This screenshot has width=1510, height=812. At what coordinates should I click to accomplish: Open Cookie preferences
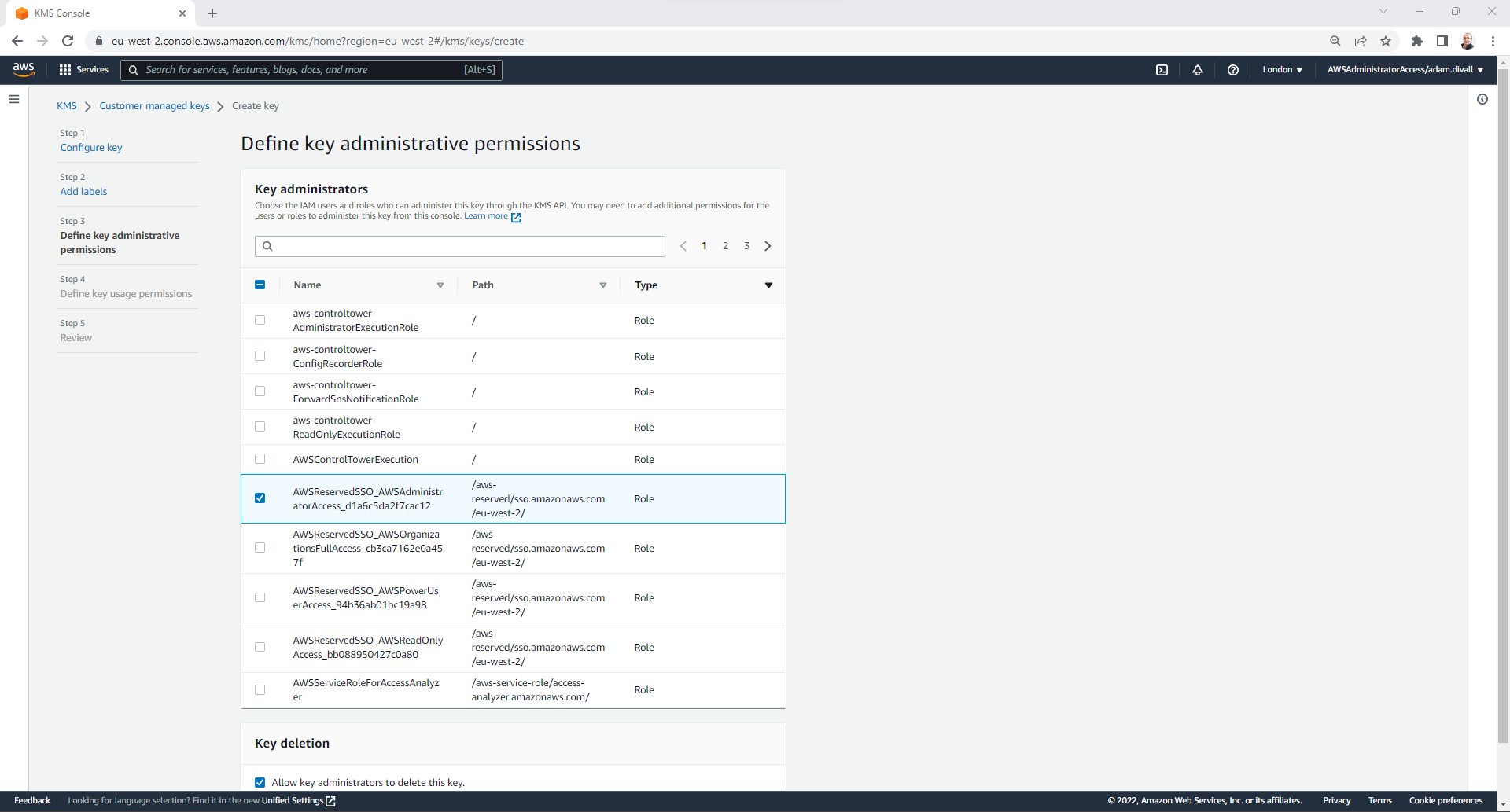point(1446,801)
